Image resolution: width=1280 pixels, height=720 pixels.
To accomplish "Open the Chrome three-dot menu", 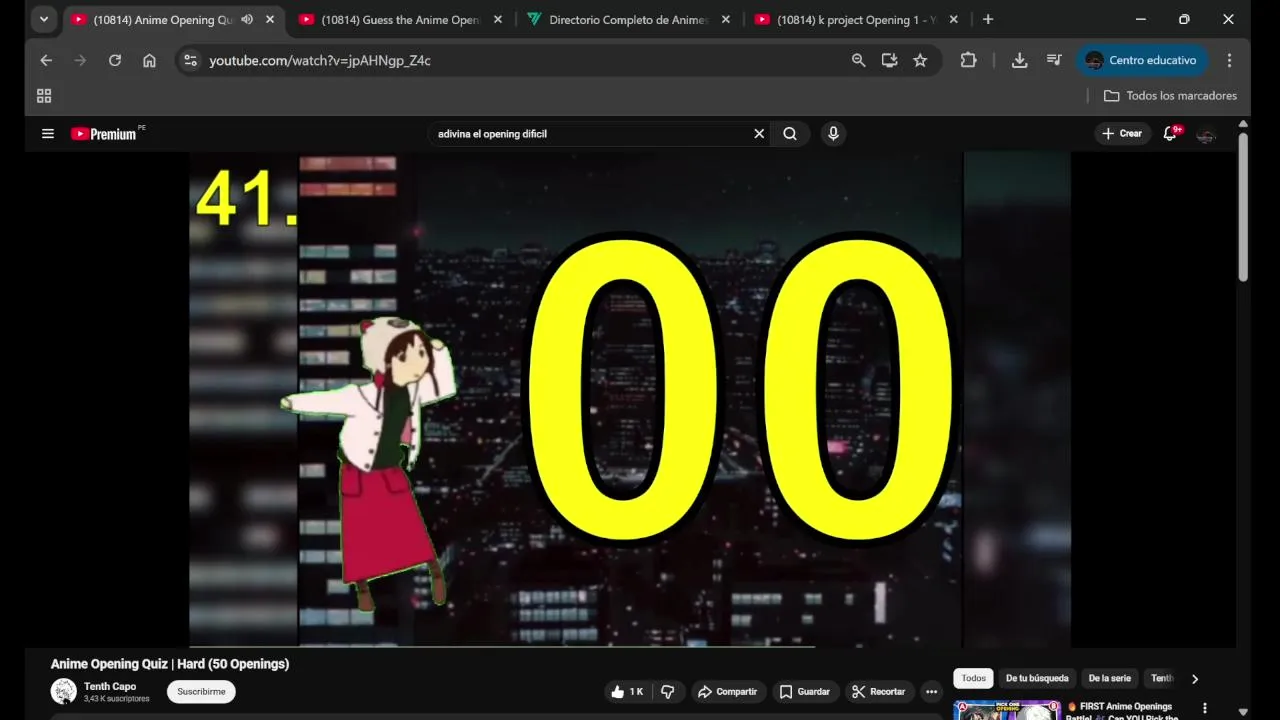I will 1229,60.
